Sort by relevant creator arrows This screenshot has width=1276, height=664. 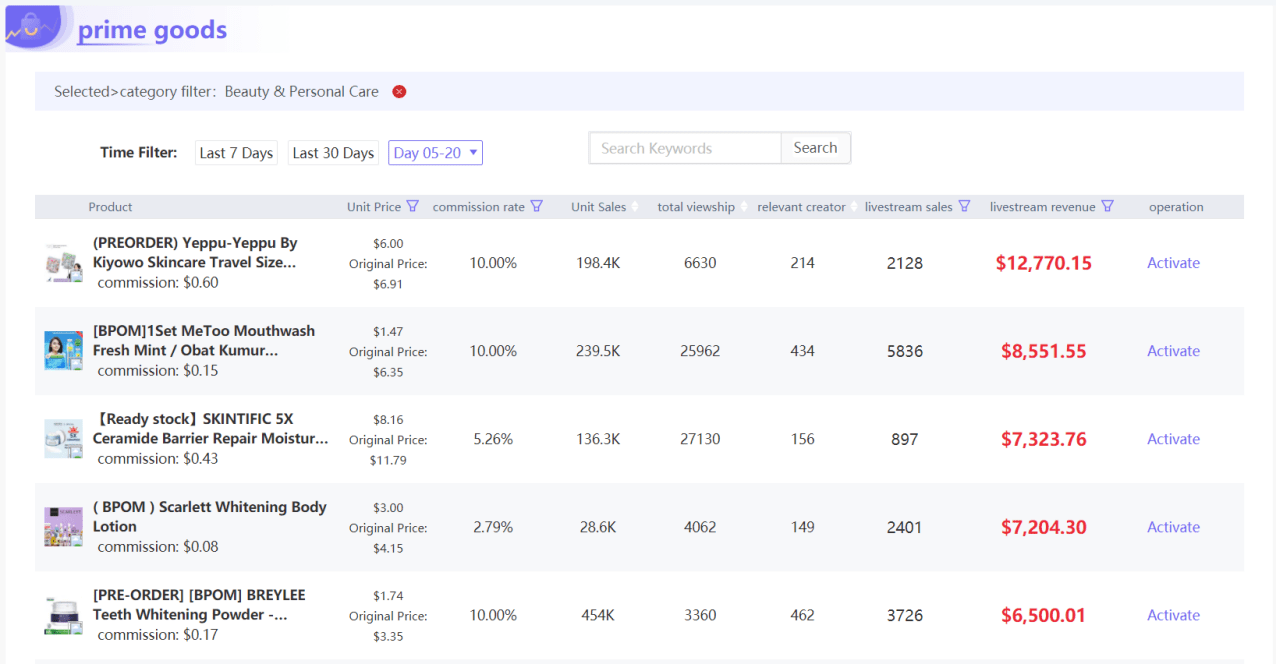point(853,207)
